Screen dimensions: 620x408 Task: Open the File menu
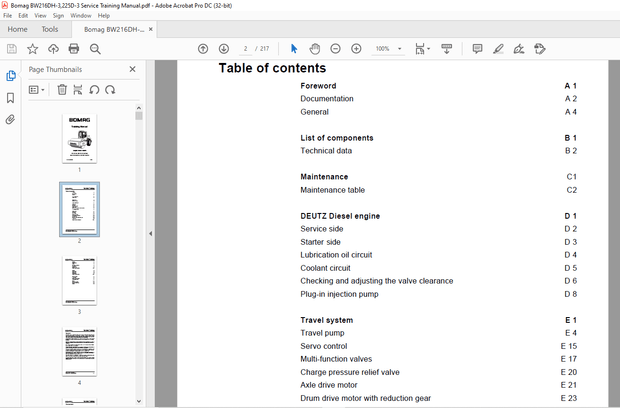tap(8, 15)
